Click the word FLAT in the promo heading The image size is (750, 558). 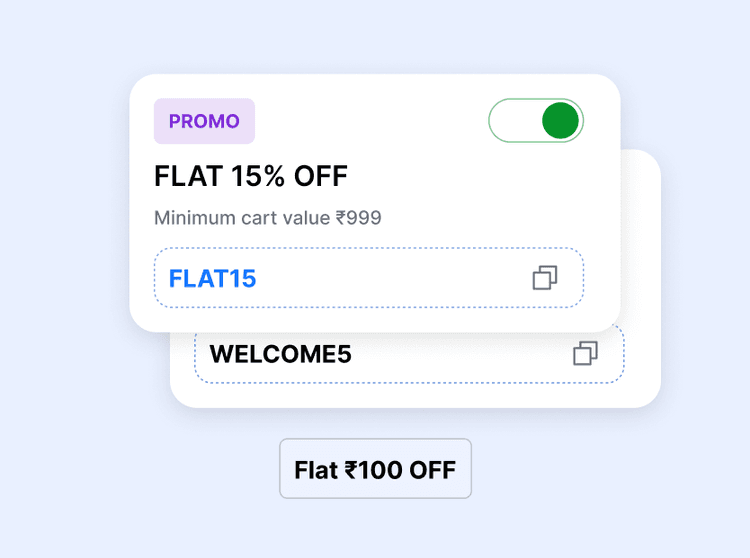point(188,177)
